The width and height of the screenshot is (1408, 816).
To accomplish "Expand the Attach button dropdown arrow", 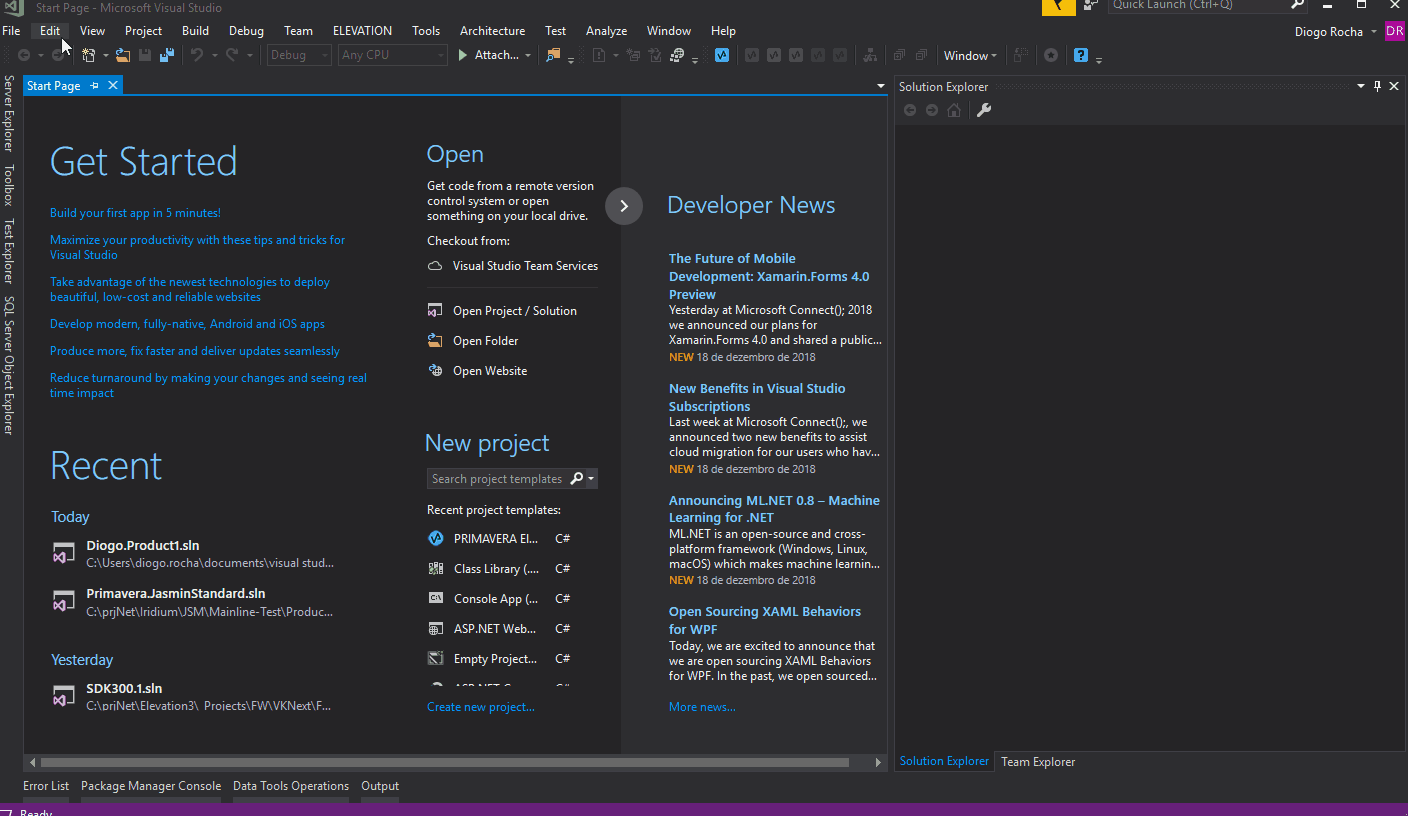I will point(528,56).
